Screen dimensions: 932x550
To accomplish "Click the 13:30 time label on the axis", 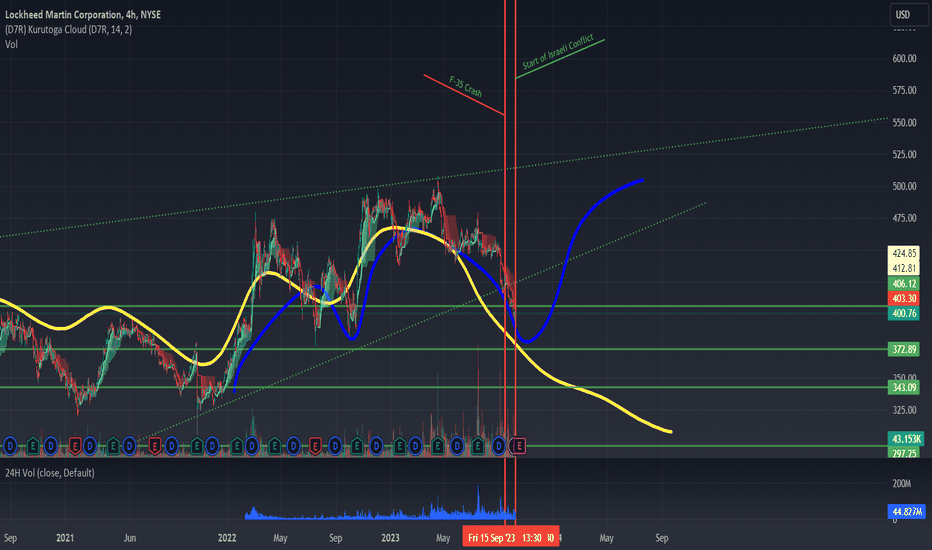I will point(531,538).
